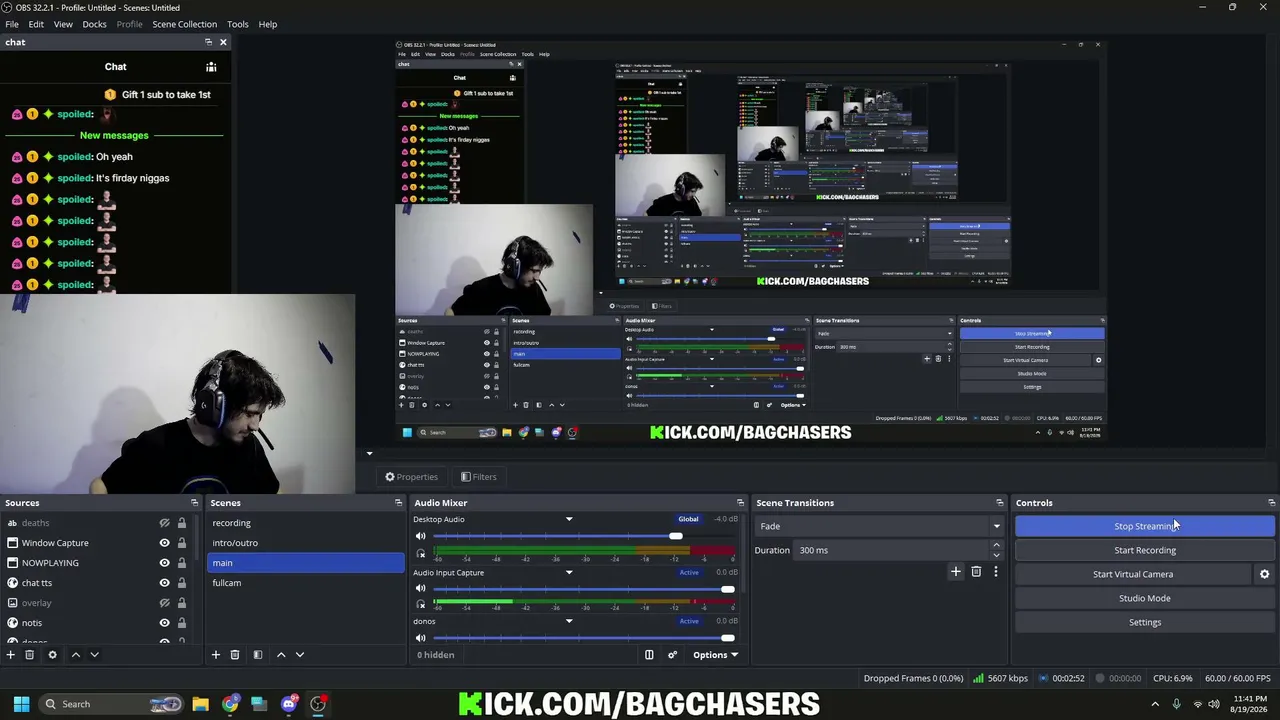This screenshot has width=1280, height=720.
Task: Collapse the preview area arrow below the chat
Action: click(369, 453)
